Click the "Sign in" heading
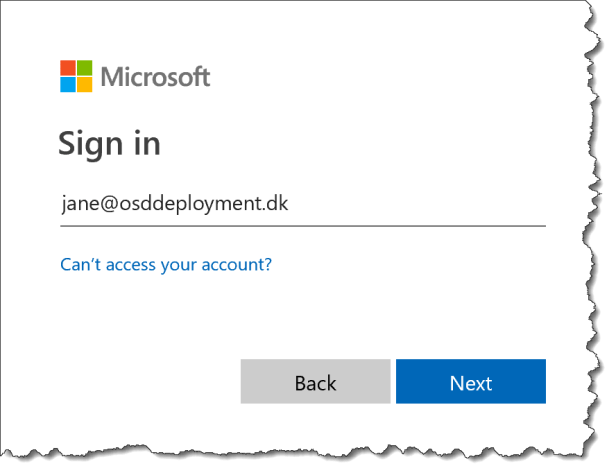The width and height of the screenshot is (616, 475). coord(109,143)
